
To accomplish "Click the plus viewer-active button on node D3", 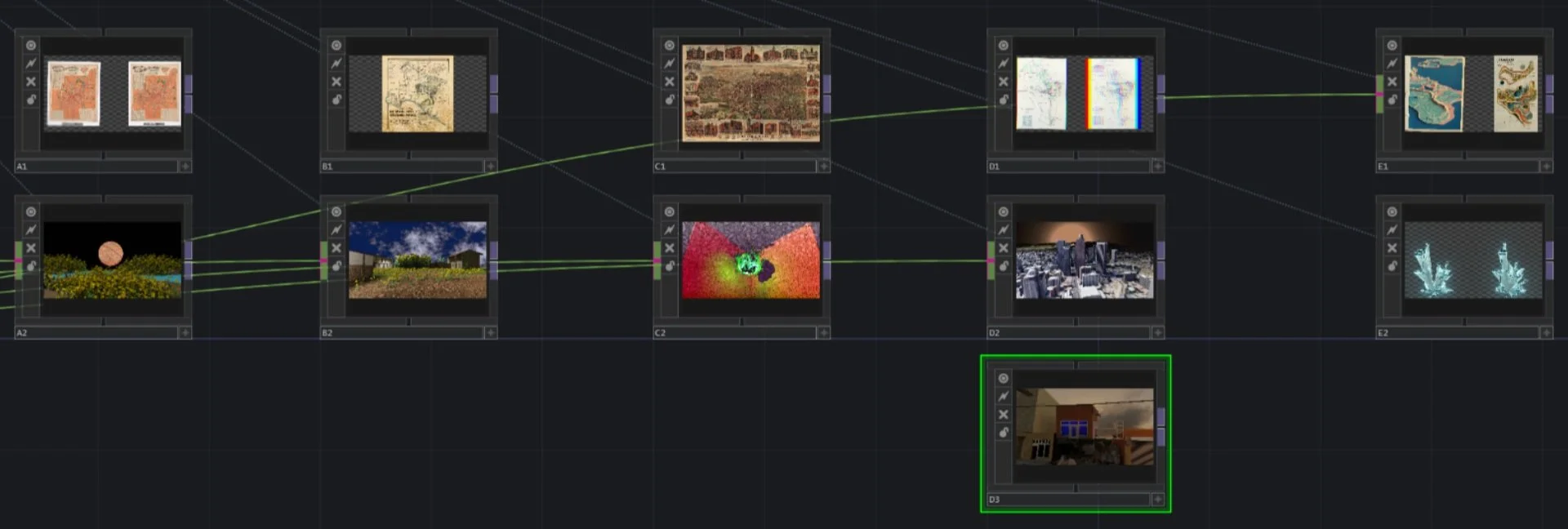I will coord(1158,500).
